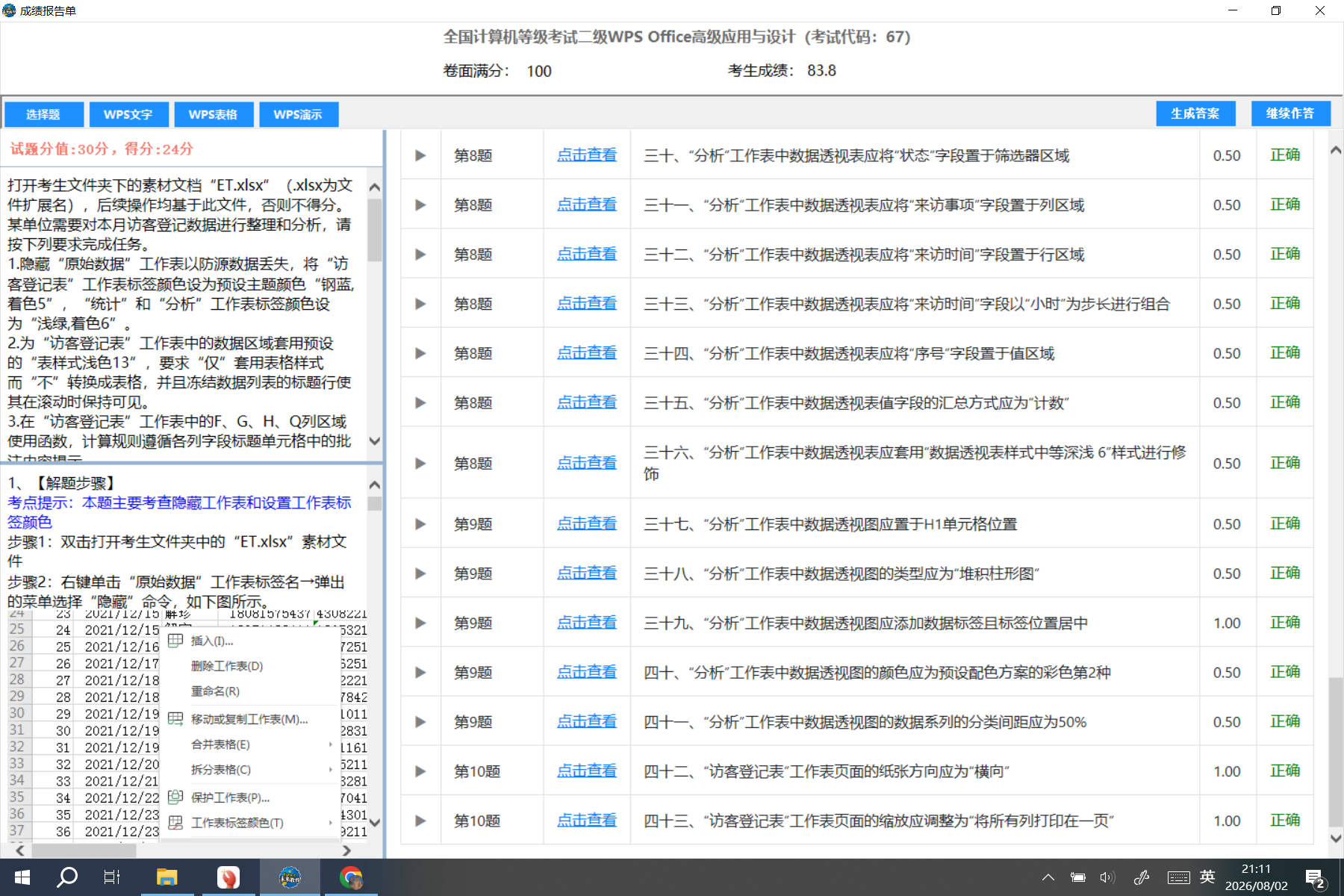Click the solution panel horizontal scrollbar thumb

[84, 850]
